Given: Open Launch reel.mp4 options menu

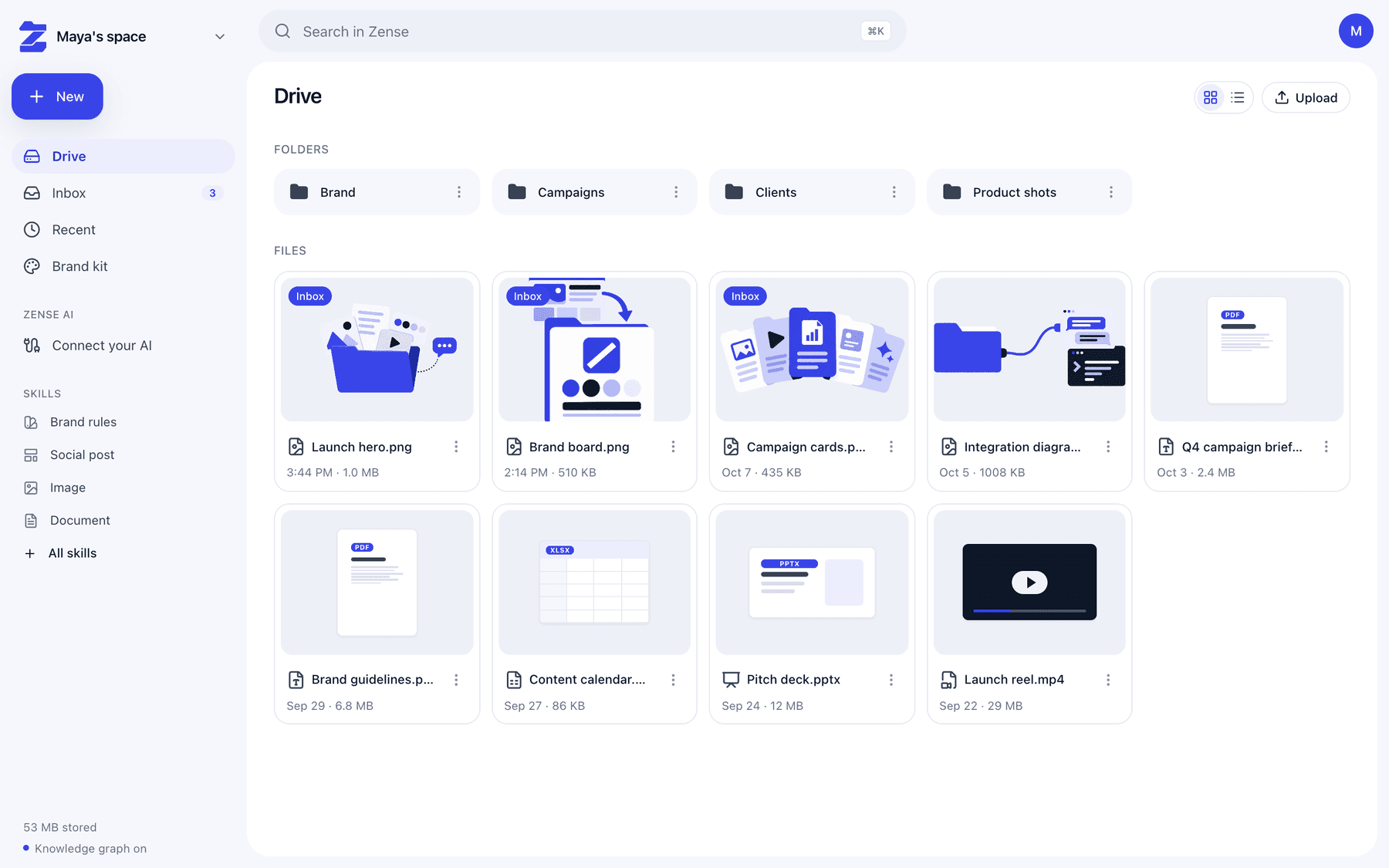Looking at the screenshot, I should (x=1108, y=680).
